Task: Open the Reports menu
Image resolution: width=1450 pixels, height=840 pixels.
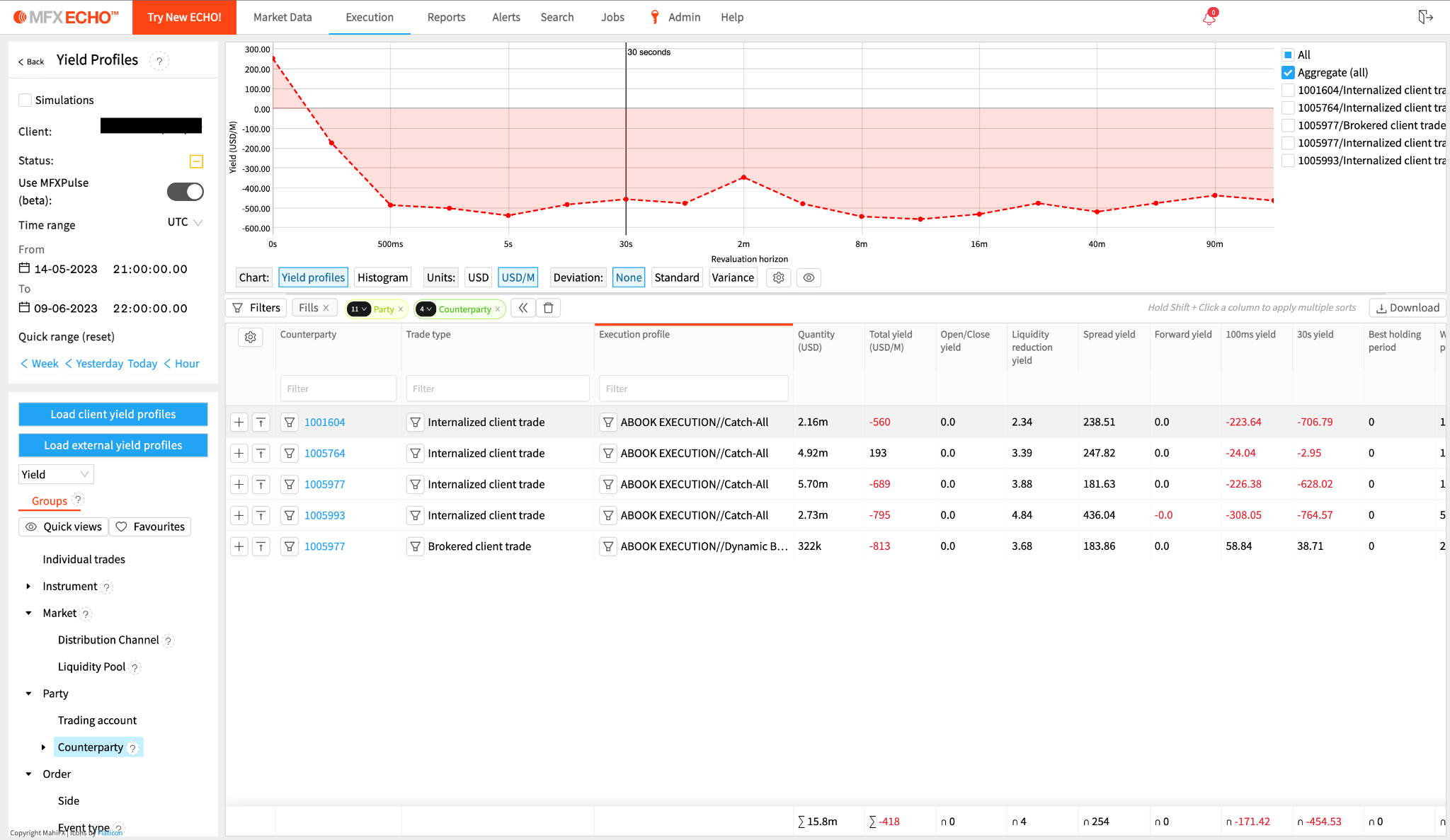Action: (446, 18)
